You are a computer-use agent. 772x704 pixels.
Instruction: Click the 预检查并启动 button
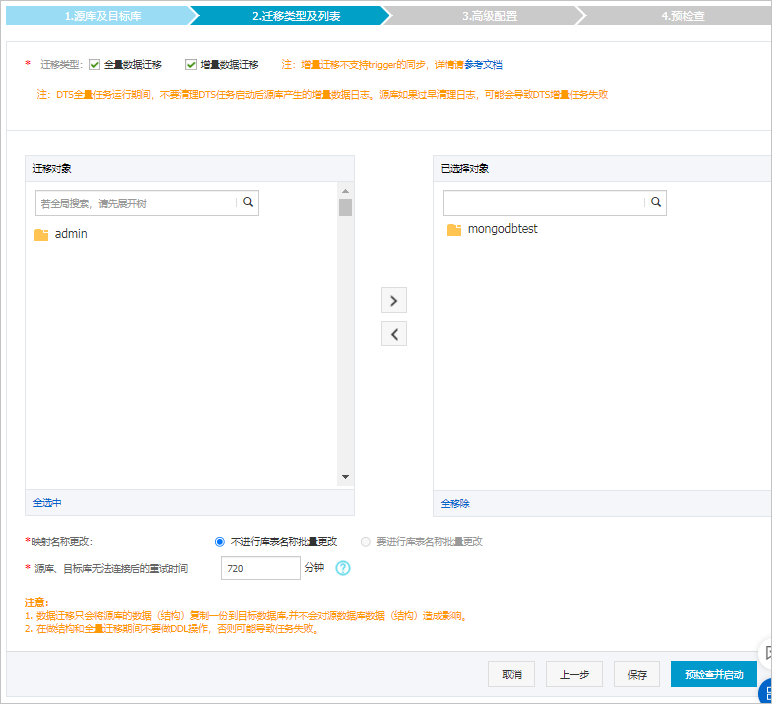[x=714, y=674]
